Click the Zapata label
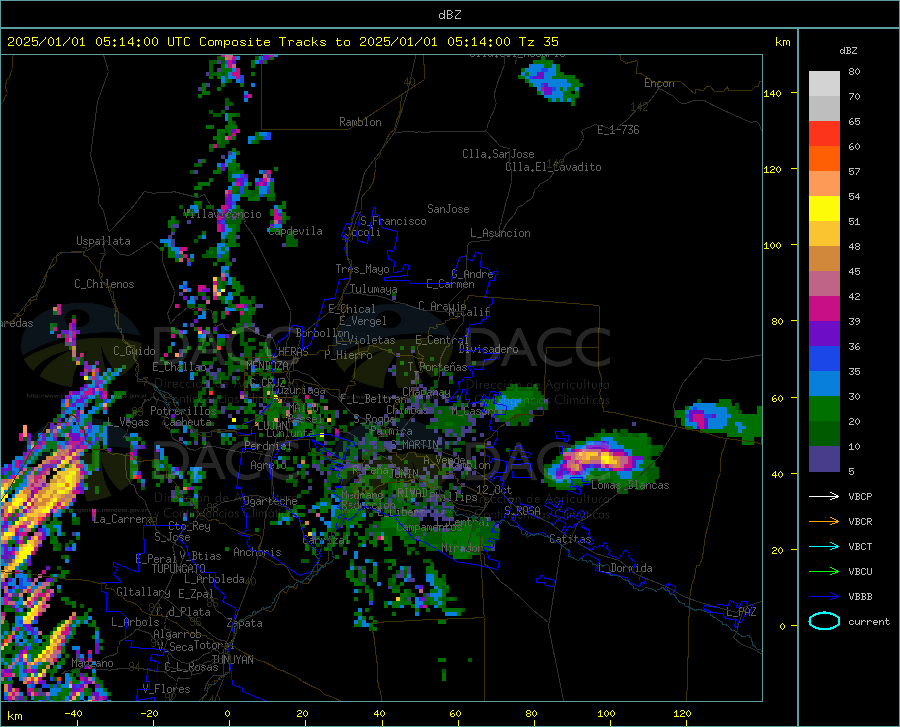Image resolution: width=900 pixels, height=727 pixels. (245, 623)
